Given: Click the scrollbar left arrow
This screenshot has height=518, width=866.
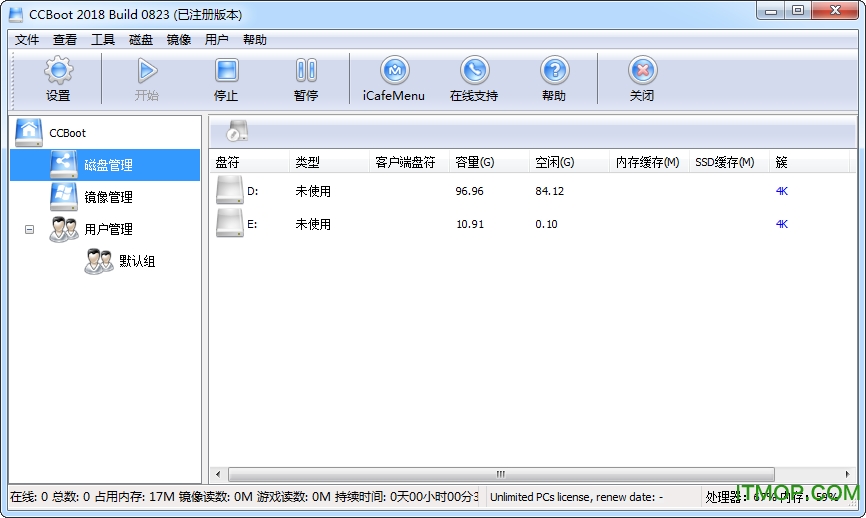Looking at the screenshot, I should coord(218,474).
